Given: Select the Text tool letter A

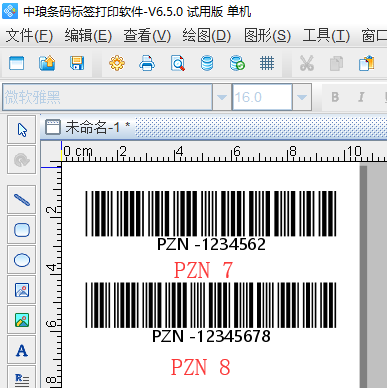Looking at the screenshot, I should pyautogui.click(x=22, y=350).
